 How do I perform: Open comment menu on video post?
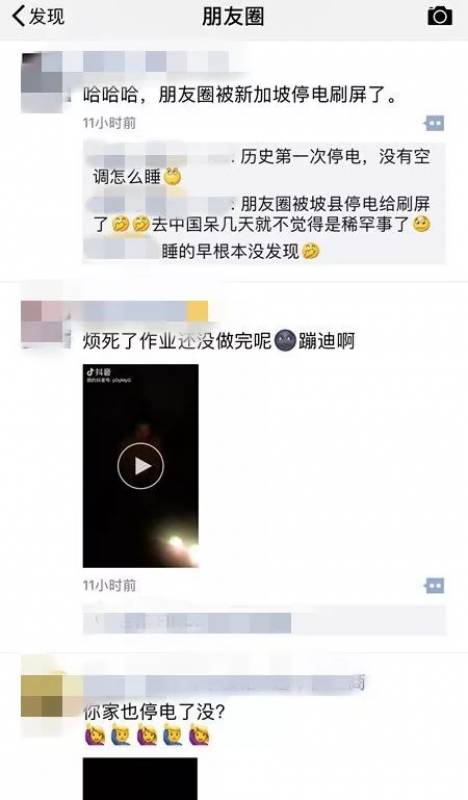point(434,585)
